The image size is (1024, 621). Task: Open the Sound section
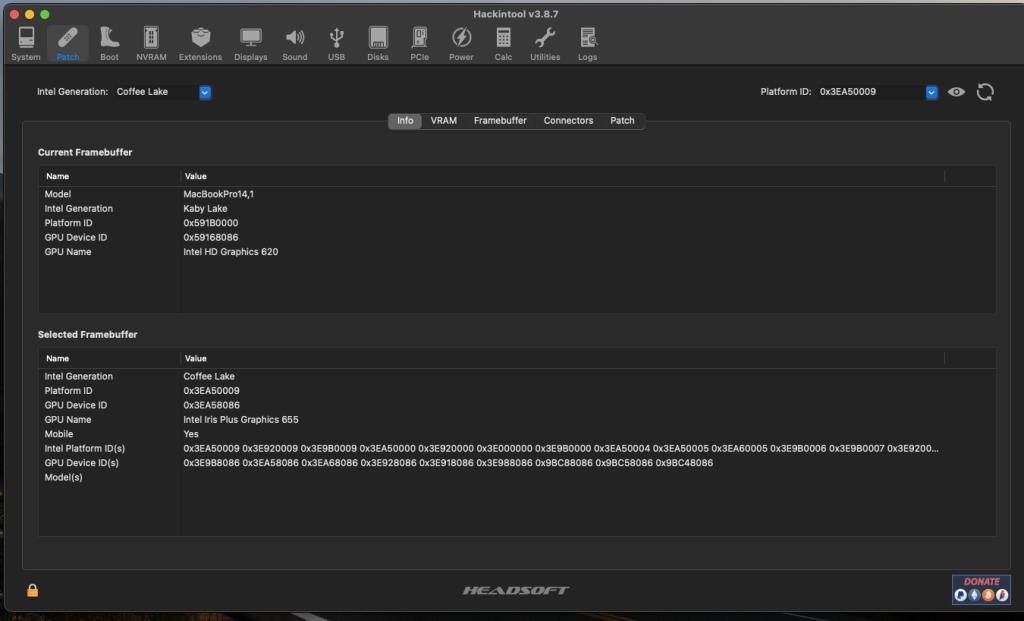click(294, 43)
